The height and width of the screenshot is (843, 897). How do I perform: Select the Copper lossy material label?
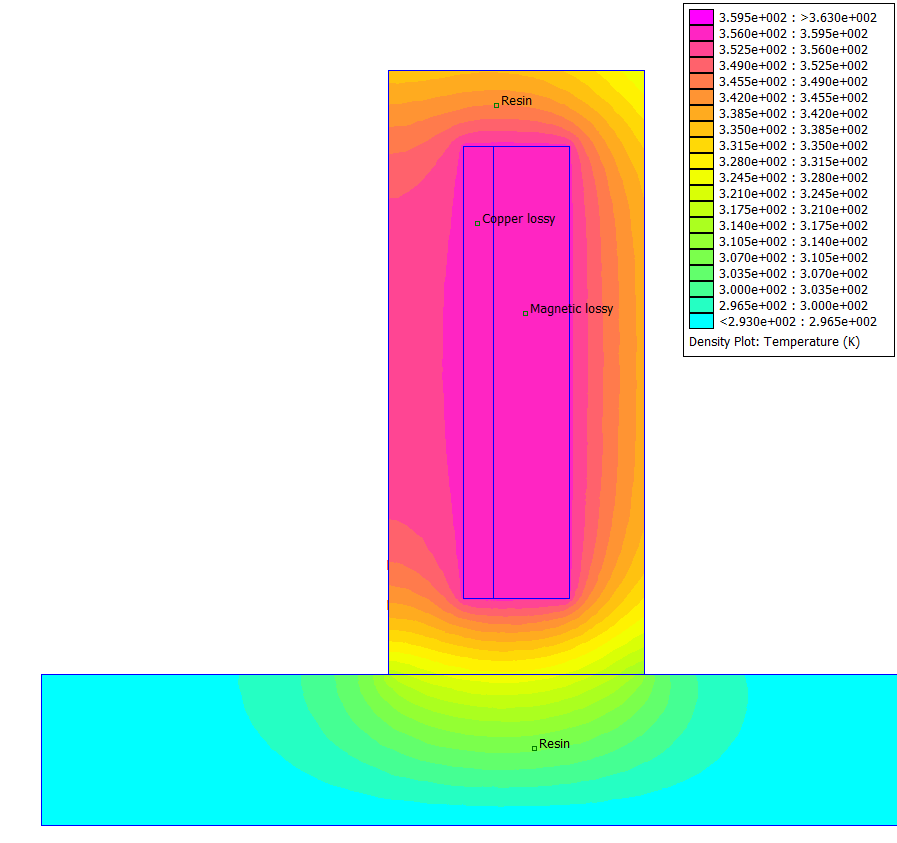517,219
